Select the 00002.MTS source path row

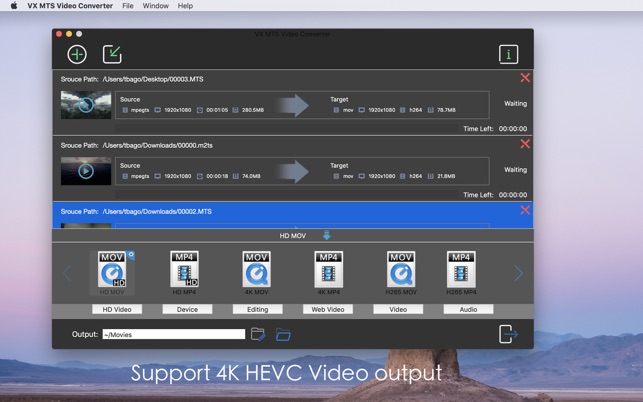(293, 215)
